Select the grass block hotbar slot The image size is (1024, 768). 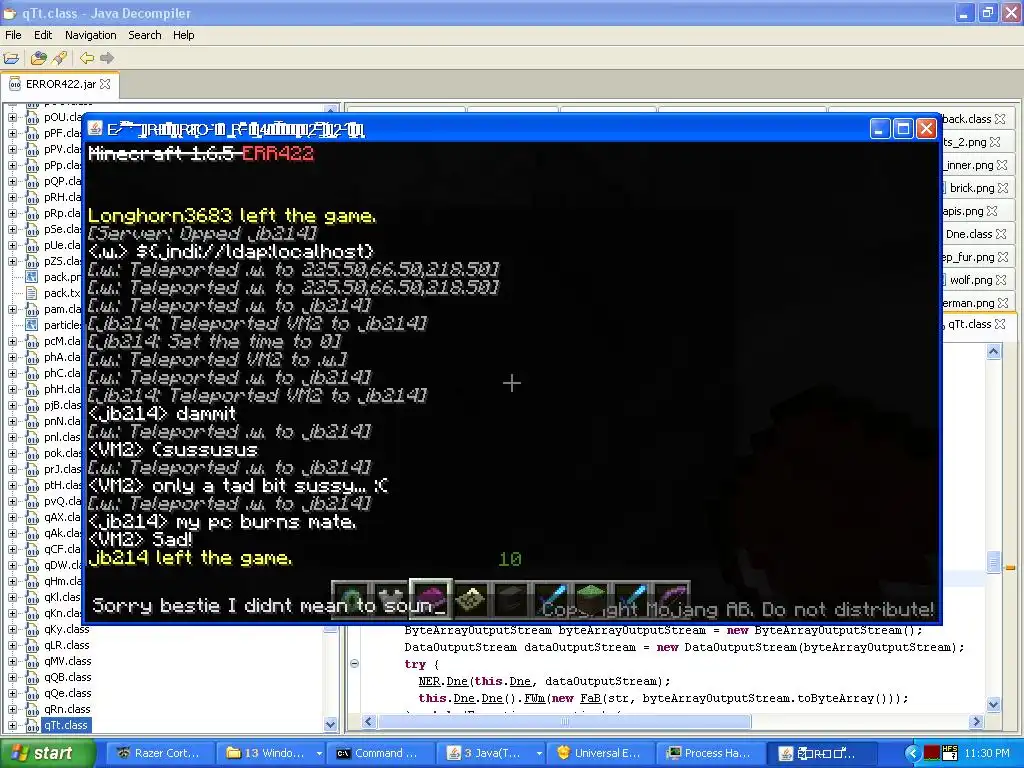(x=590, y=600)
